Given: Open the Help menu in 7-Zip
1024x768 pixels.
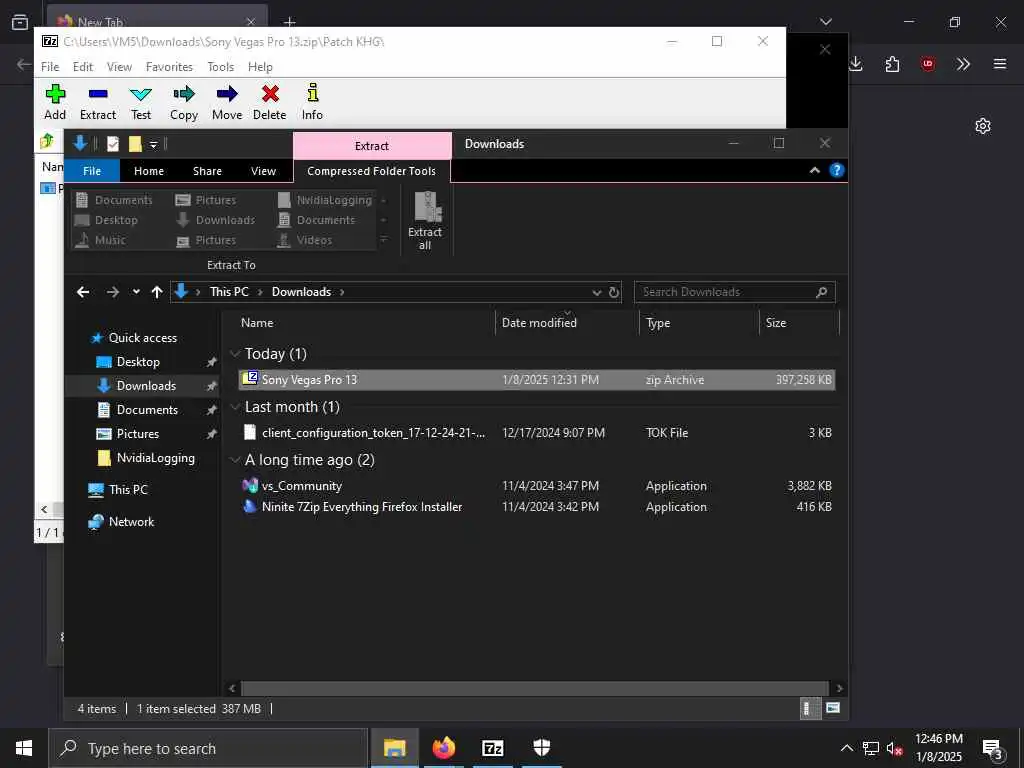Looking at the screenshot, I should click(x=260, y=67).
